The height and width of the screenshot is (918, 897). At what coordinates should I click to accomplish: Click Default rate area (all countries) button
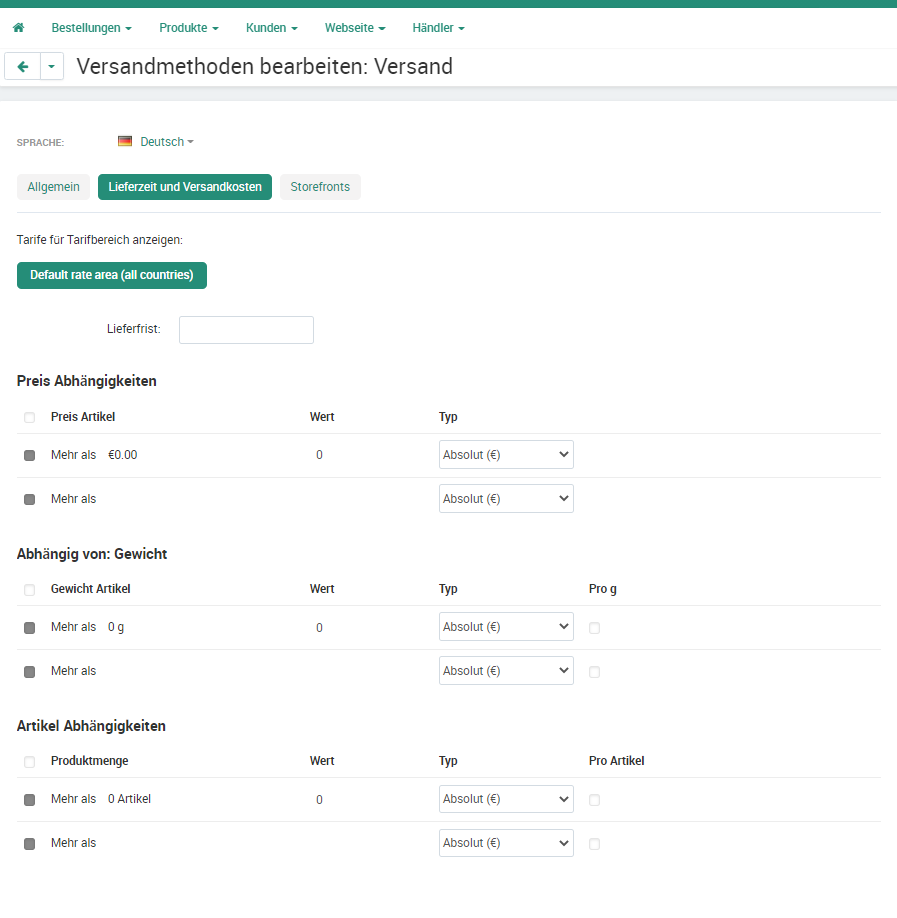point(112,275)
